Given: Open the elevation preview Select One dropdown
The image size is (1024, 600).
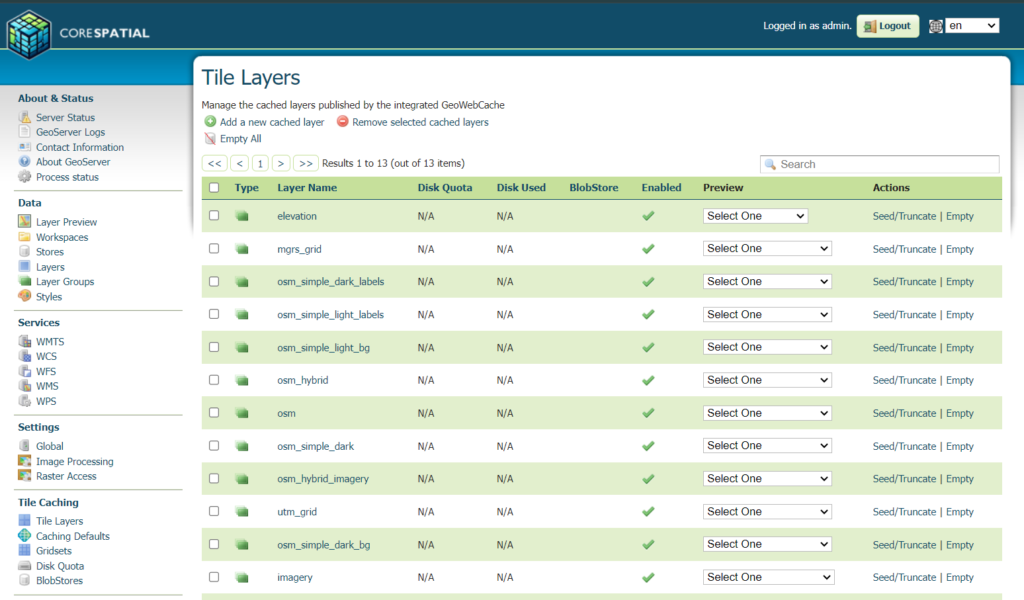Looking at the screenshot, I should click(756, 216).
